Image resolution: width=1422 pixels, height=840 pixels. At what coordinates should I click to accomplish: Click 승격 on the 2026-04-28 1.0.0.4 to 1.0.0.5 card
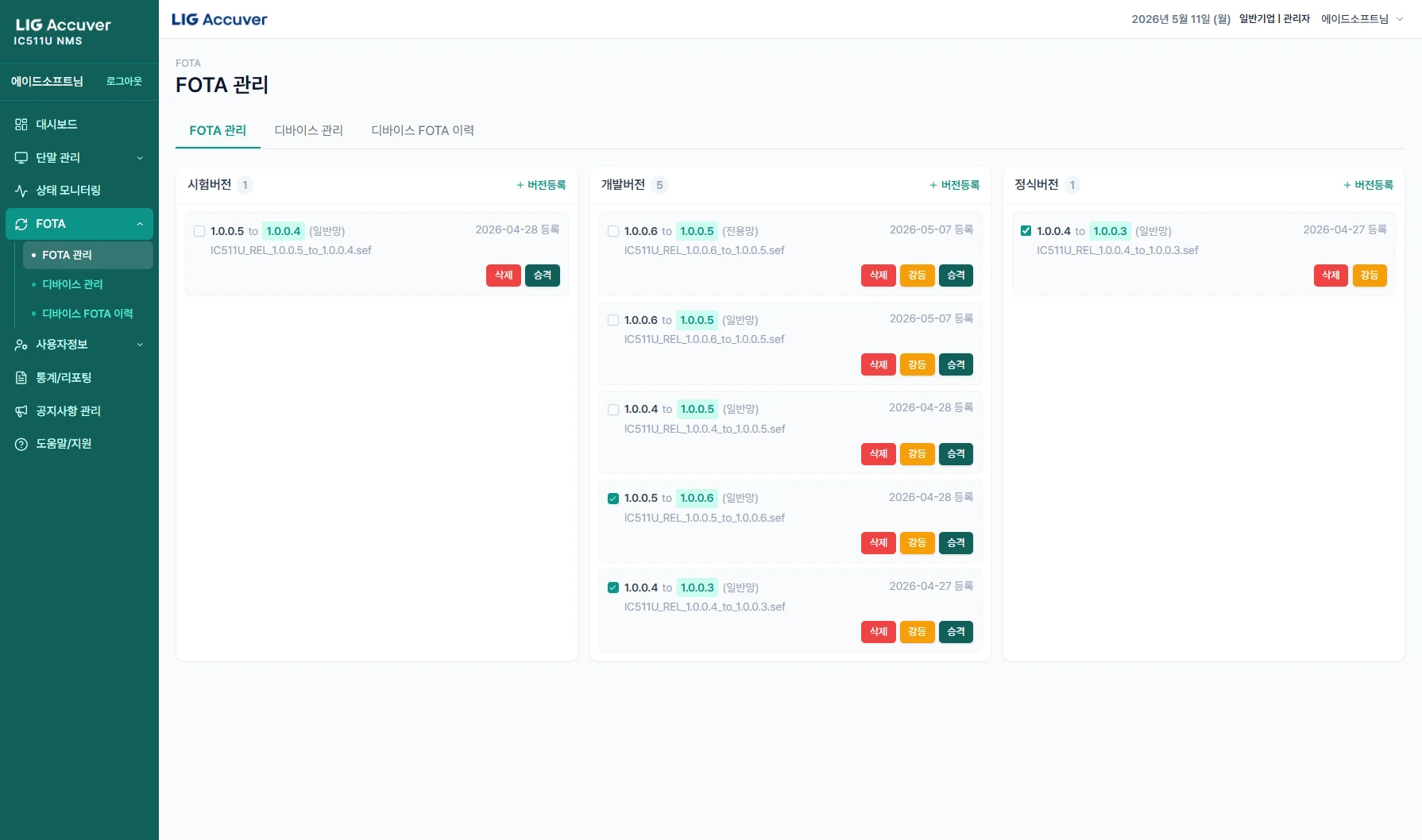(x=956, y=454)
